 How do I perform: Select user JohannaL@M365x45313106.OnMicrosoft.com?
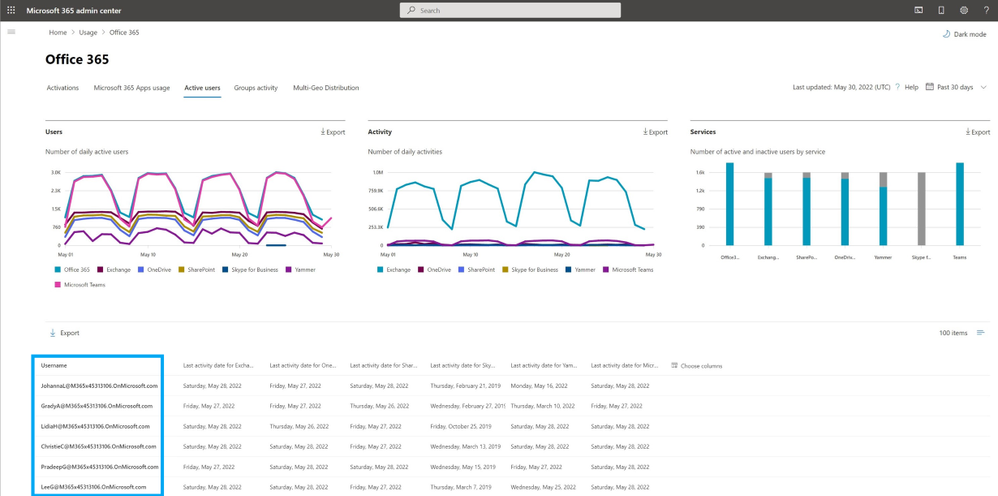99,386
